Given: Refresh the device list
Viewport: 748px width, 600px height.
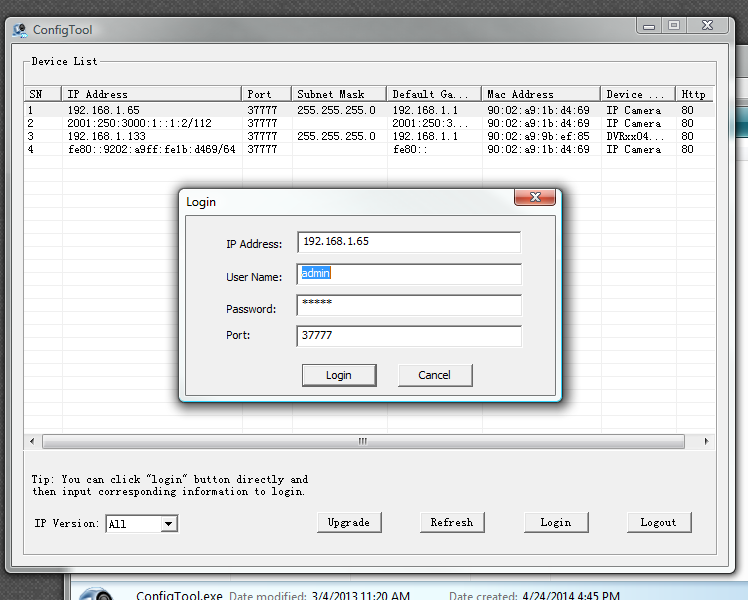Looking at the screenshot, I should point(452,522).
